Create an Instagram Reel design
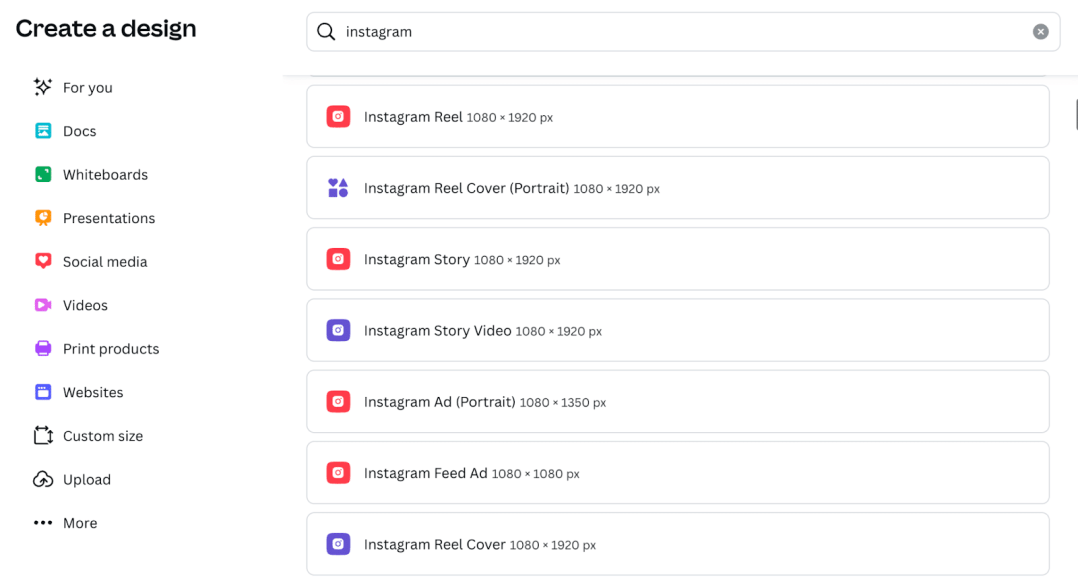The image size is (1078, 581). (678, 116)
